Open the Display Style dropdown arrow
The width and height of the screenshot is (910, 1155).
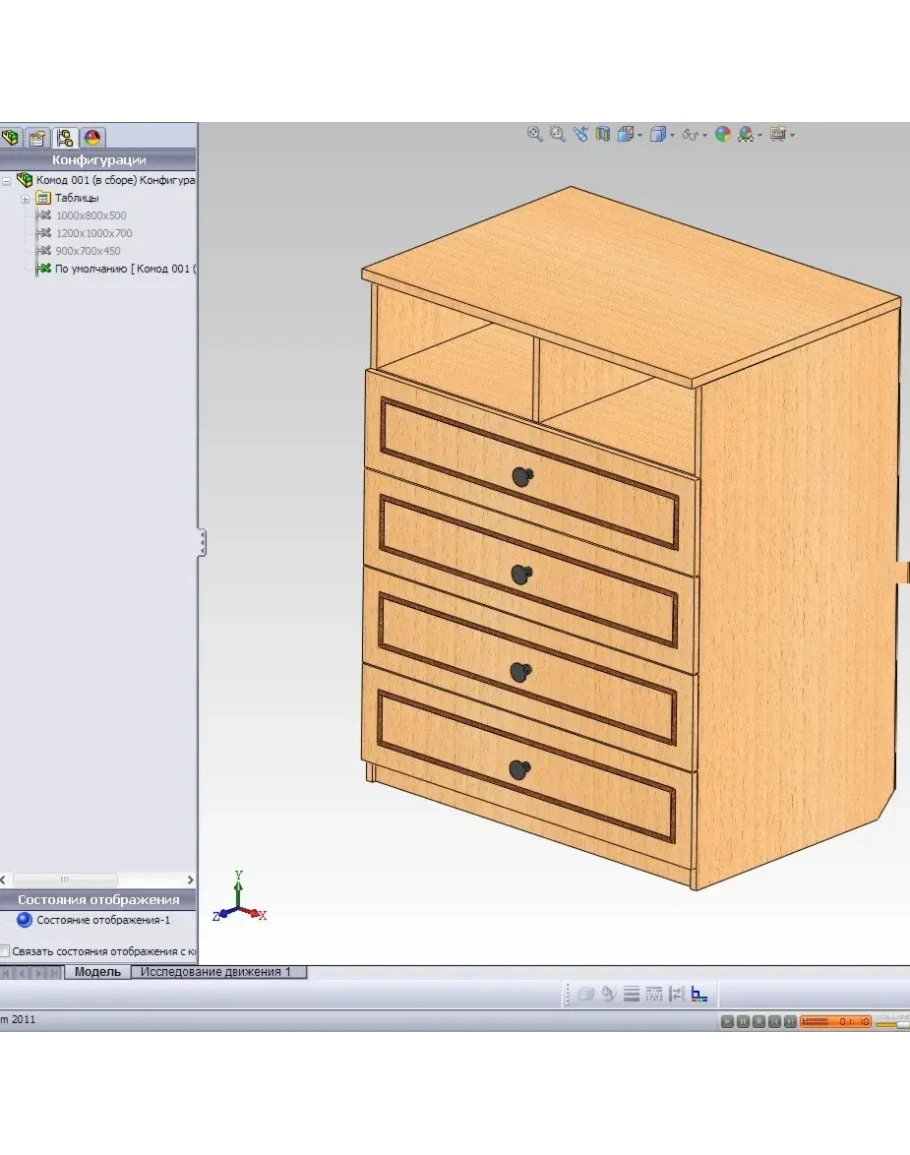672,135
